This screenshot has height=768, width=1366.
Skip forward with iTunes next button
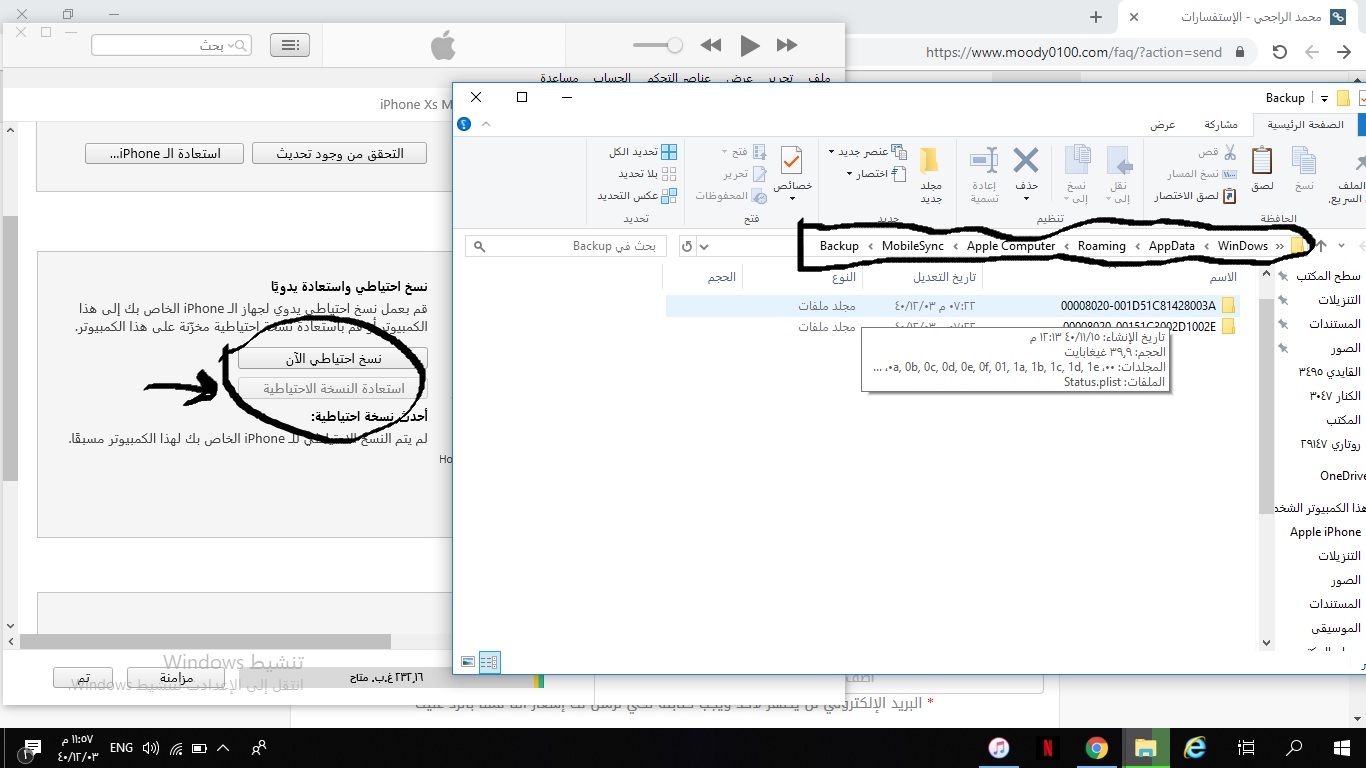[788, 45]
